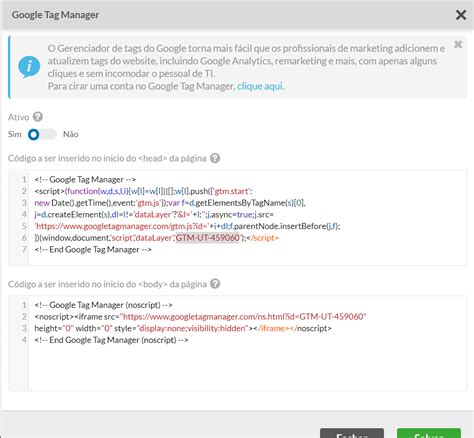Toggle the Ativo Sim/Não switch

pos(42,134)
